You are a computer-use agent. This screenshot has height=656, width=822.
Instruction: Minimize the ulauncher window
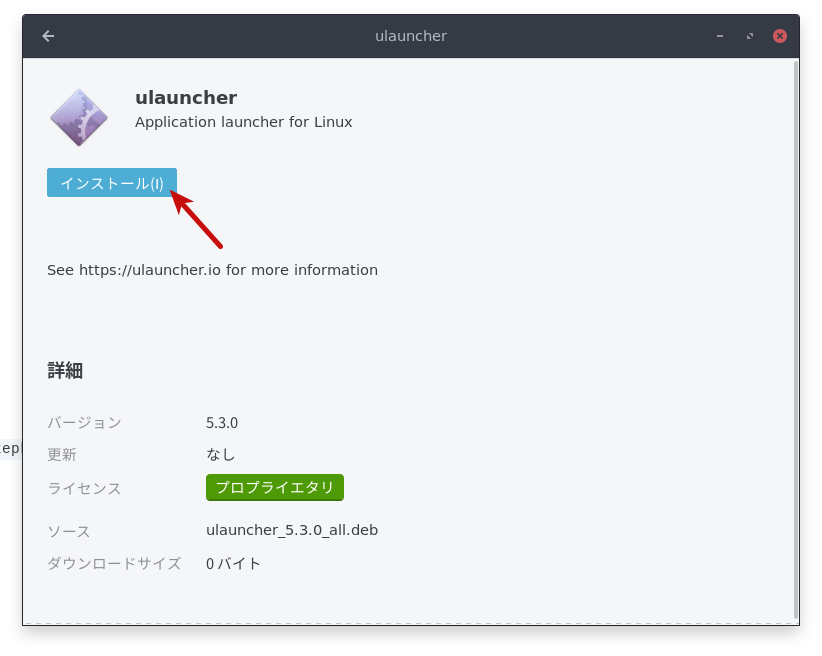tap(719, 35)
